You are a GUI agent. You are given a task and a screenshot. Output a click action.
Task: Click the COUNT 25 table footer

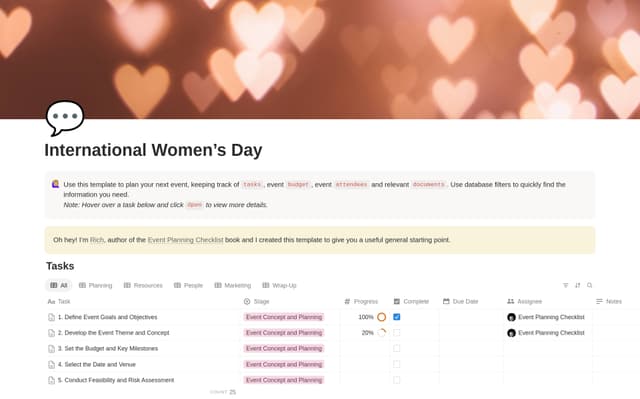[x=223, y=392]
